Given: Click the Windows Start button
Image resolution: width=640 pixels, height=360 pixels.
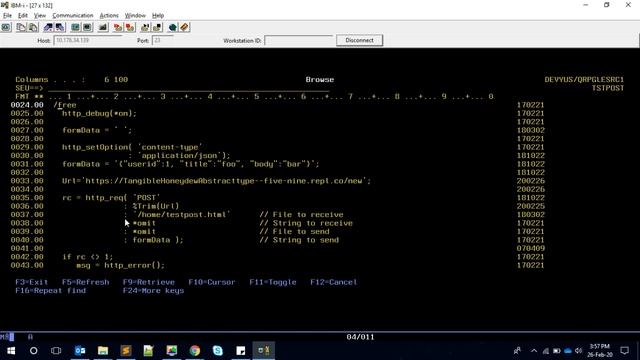Looking at the screenshot, I should pos(11,350).
